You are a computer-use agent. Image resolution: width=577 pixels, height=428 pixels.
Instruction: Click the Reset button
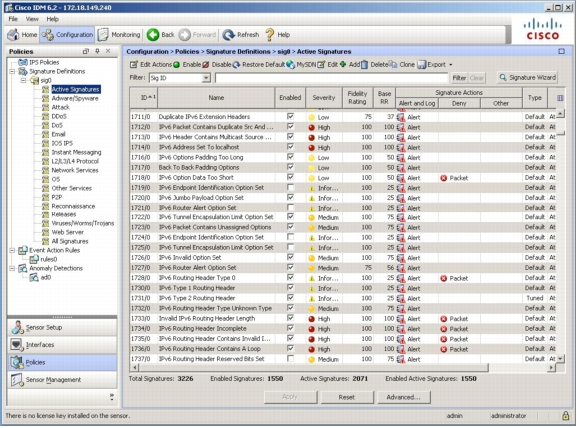click(x=347, y=397)
